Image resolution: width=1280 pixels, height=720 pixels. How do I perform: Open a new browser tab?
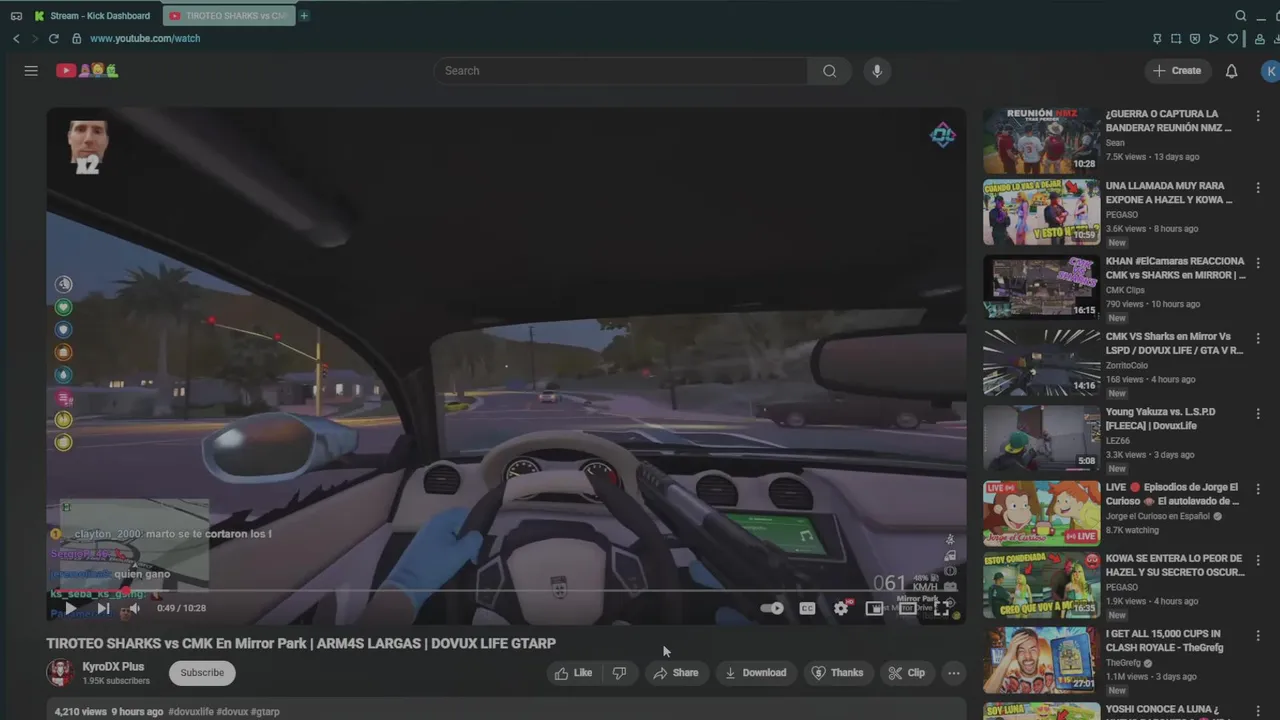click(304, 16)
